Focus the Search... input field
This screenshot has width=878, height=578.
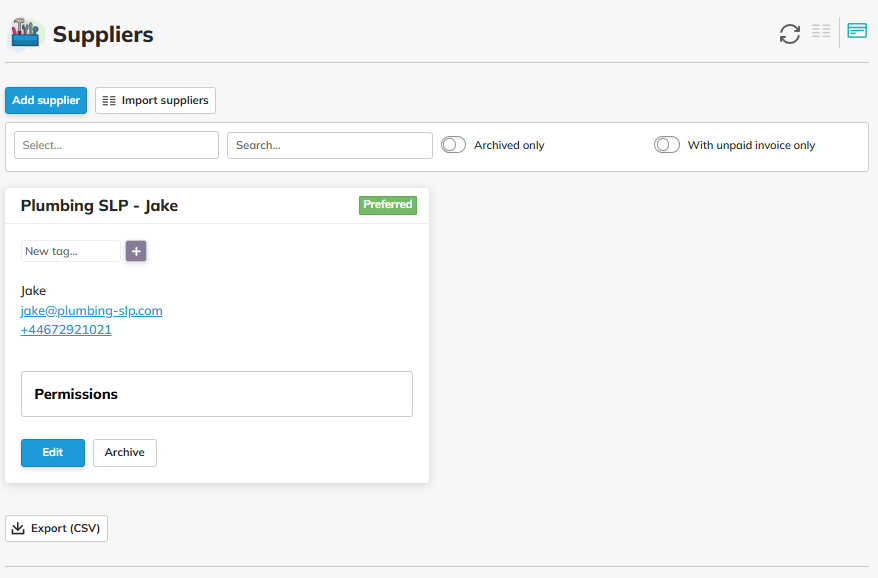[x=329, y=145]
